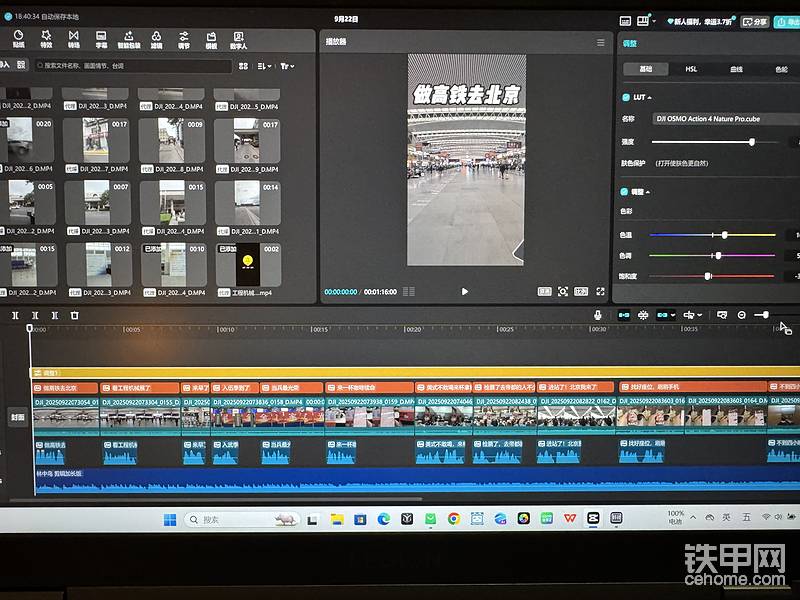The height and width of the screenshot is (600, 800).
Task: Click the 分享 share button
Action: point(755,21)
